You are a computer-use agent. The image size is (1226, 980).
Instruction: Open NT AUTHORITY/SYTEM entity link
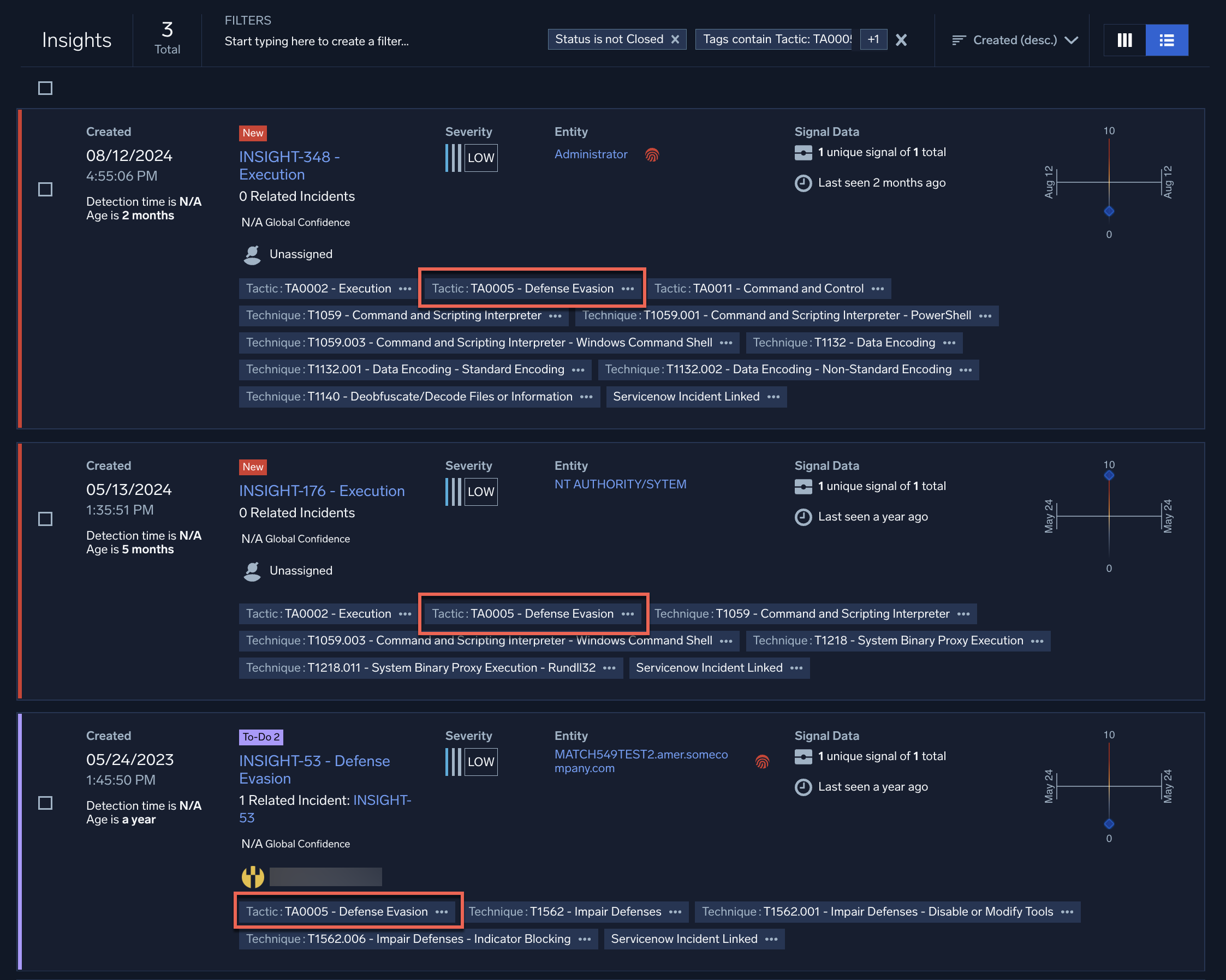[621, 485]
